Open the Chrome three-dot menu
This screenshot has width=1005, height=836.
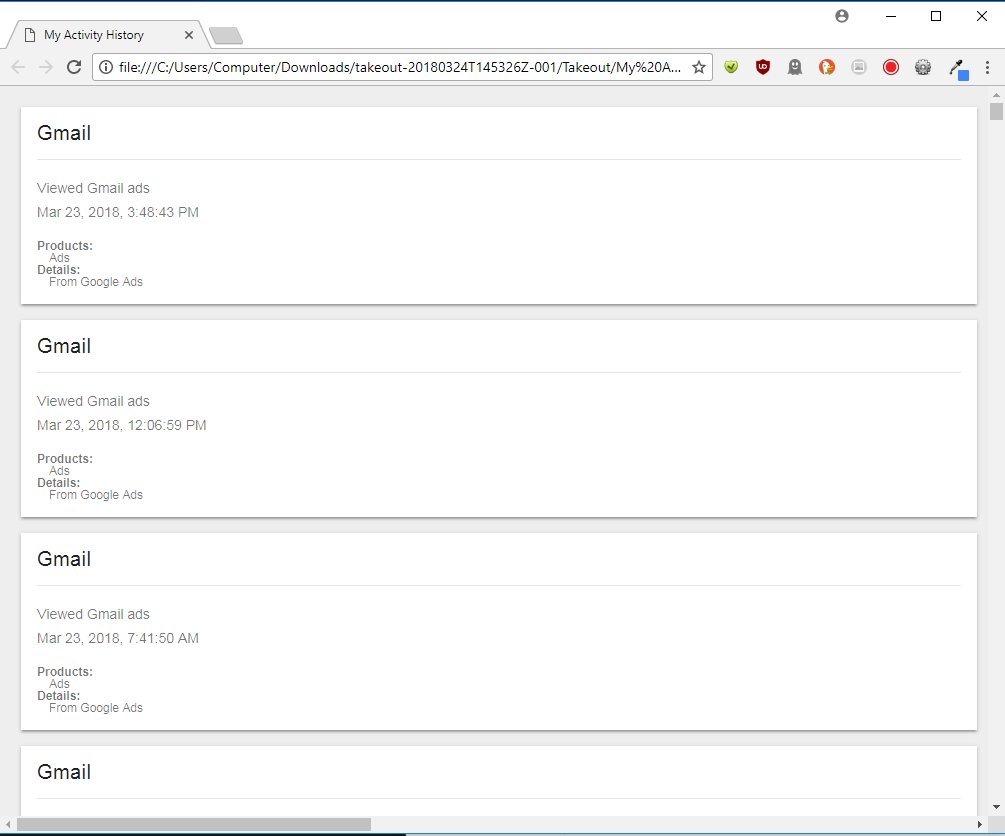[x=987, y=67]
